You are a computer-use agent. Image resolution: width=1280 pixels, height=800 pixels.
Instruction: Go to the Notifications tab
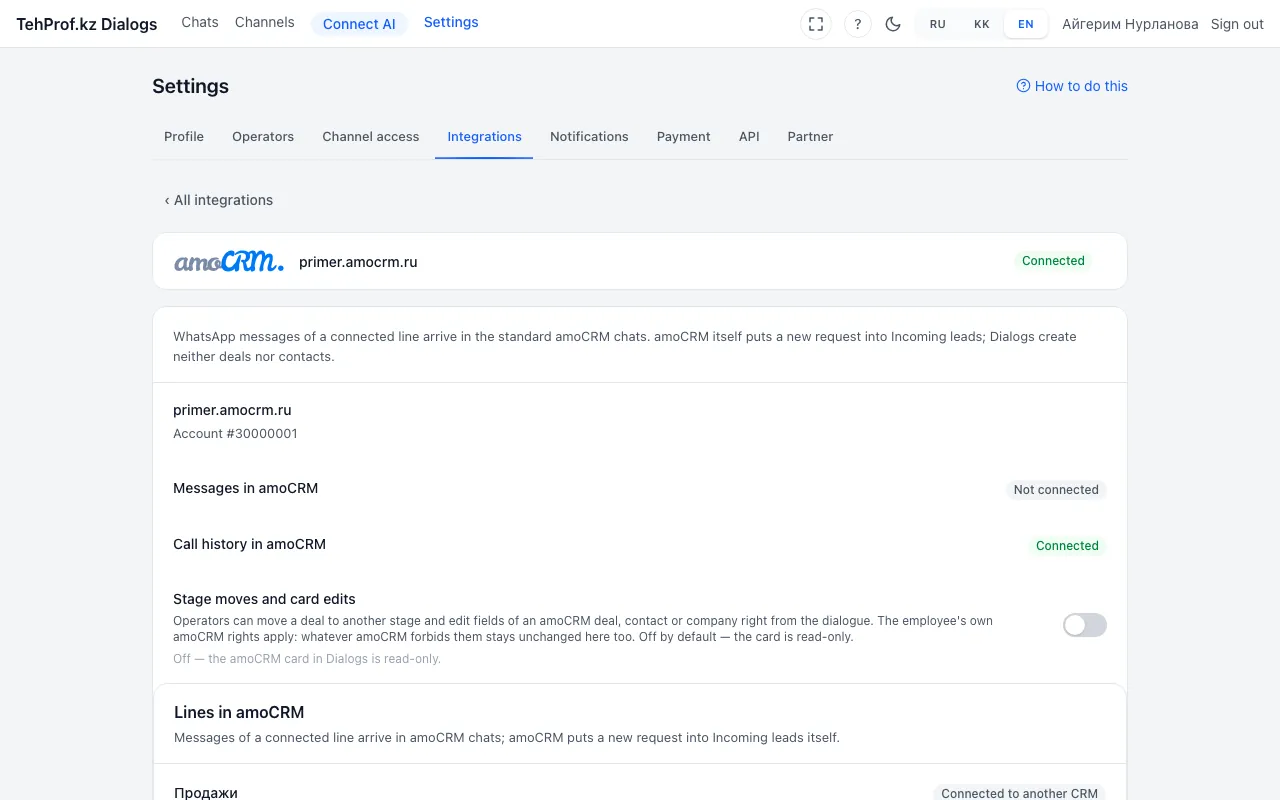(x=589, y=137)
